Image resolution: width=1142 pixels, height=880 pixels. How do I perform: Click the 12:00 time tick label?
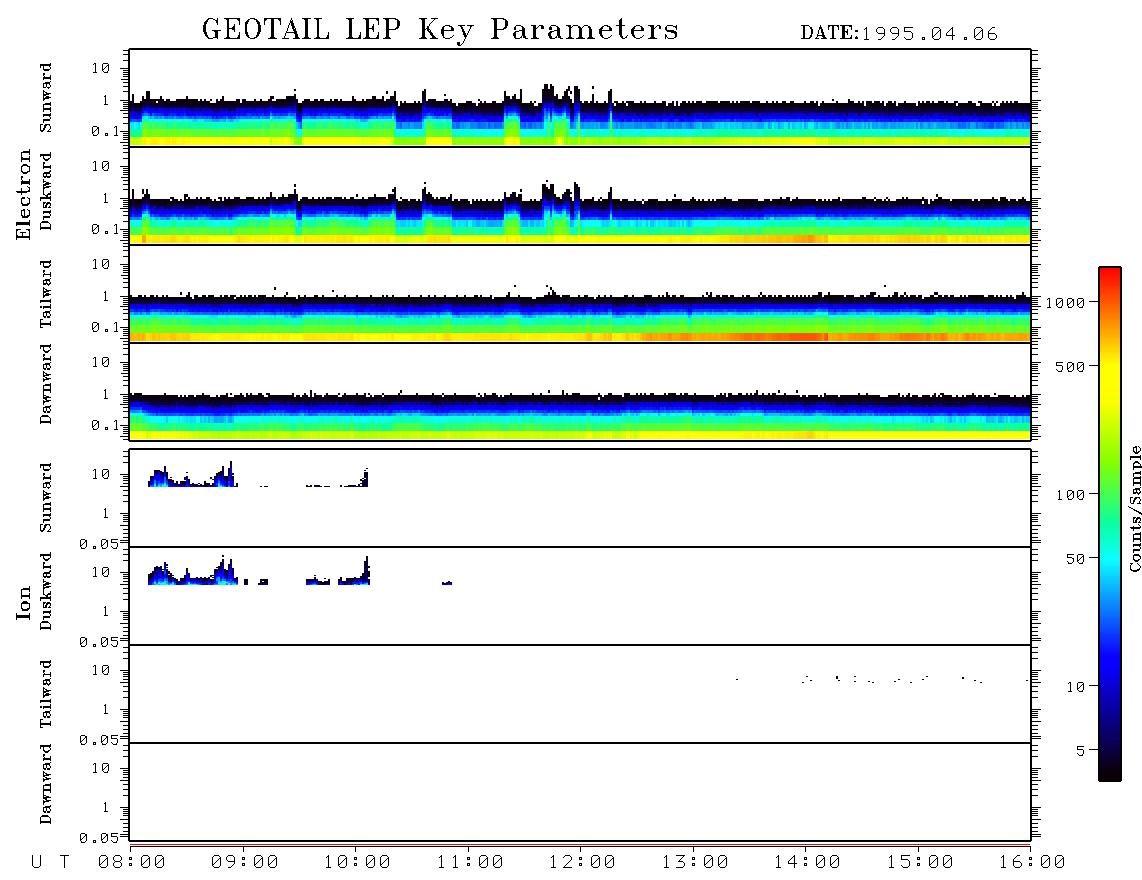pos(582,863)
